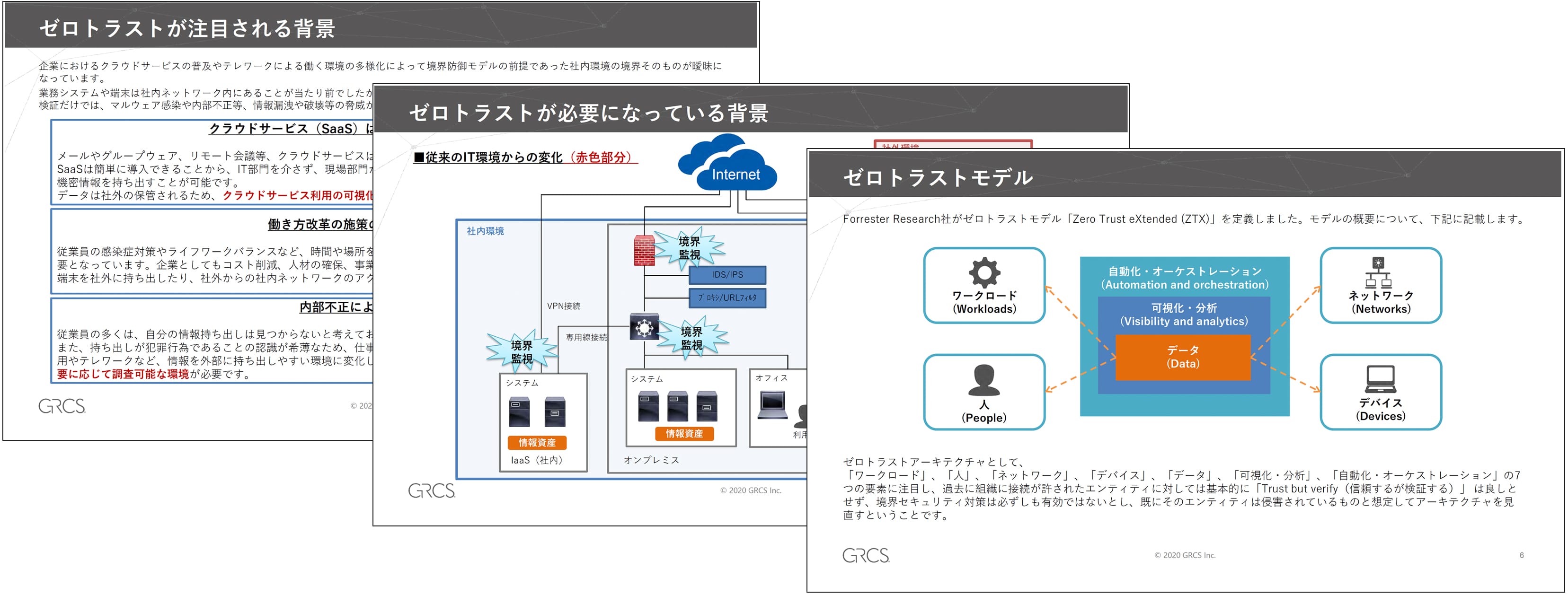This screenshot has height=595, width=1568.
Task: Click the VPN接続 label
Action: (563, 306)
